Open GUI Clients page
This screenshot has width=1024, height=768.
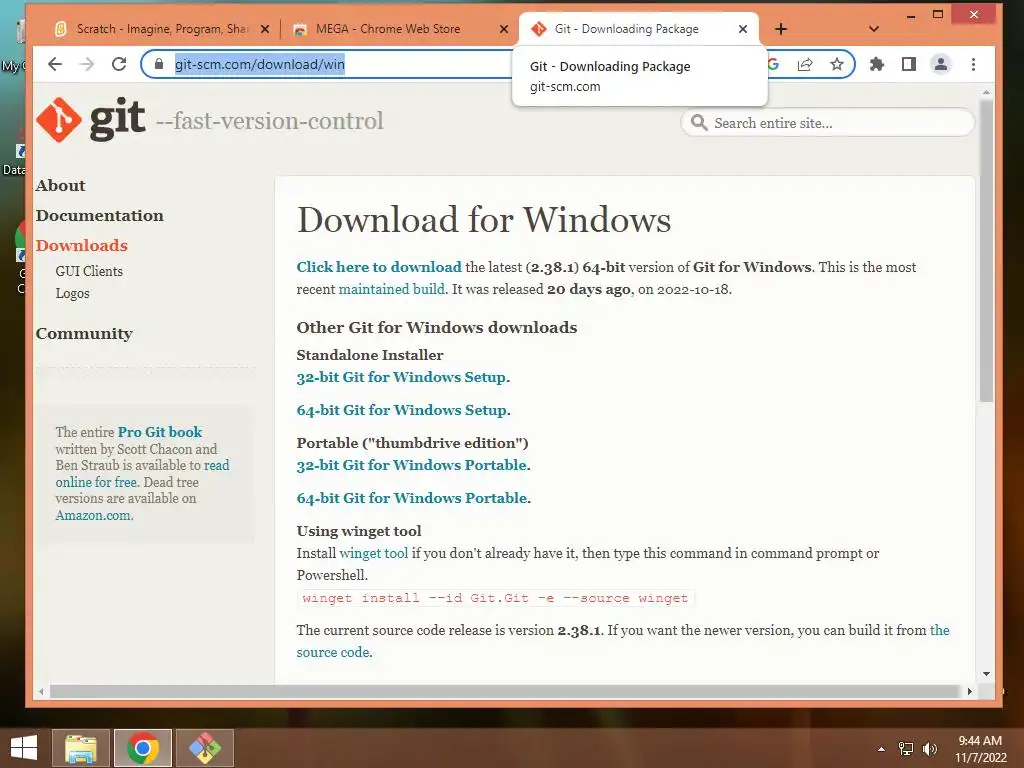tap(89, 271)
